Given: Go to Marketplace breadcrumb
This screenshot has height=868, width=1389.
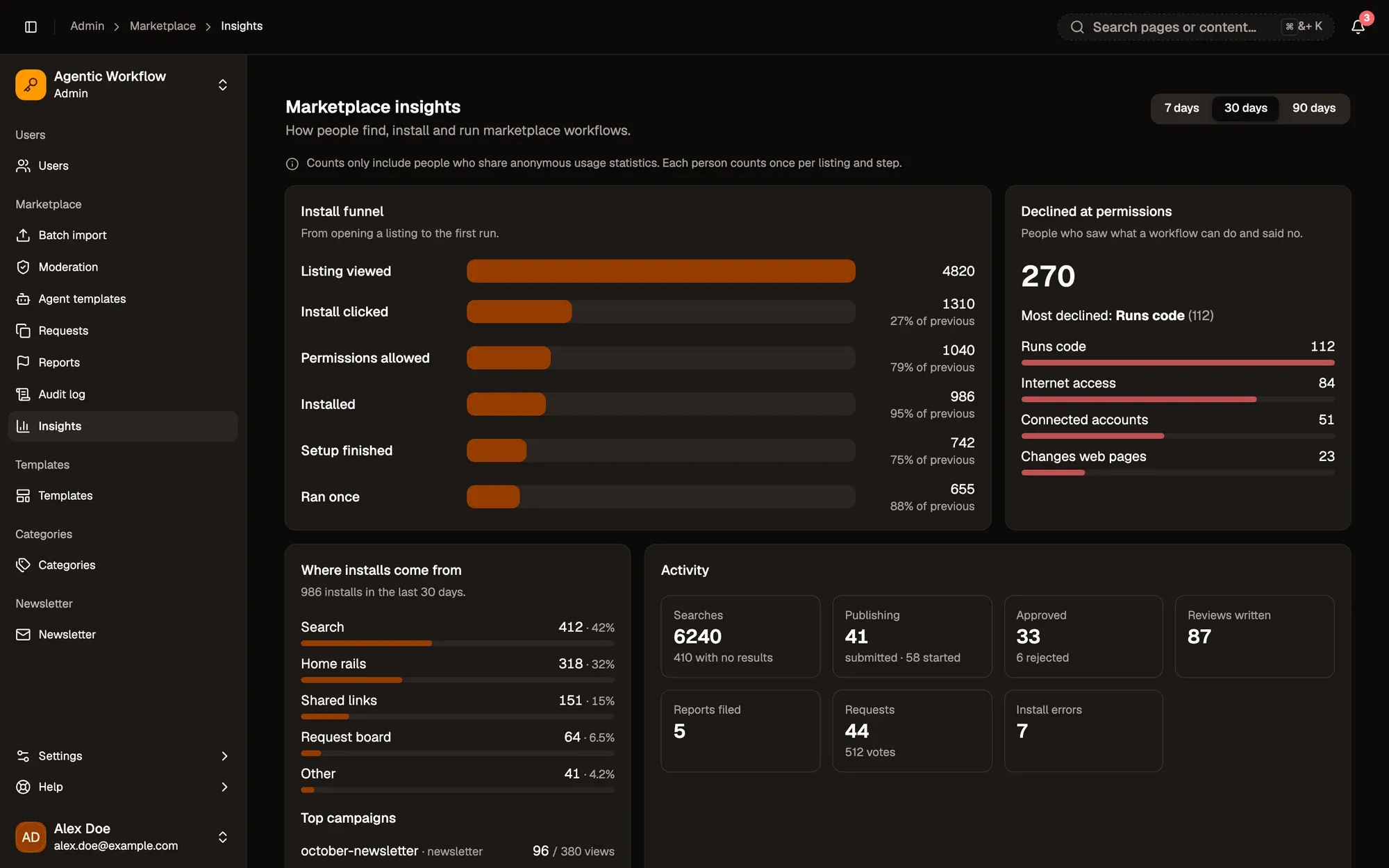Looking at the screenshot, I should (x=163, y=26).
